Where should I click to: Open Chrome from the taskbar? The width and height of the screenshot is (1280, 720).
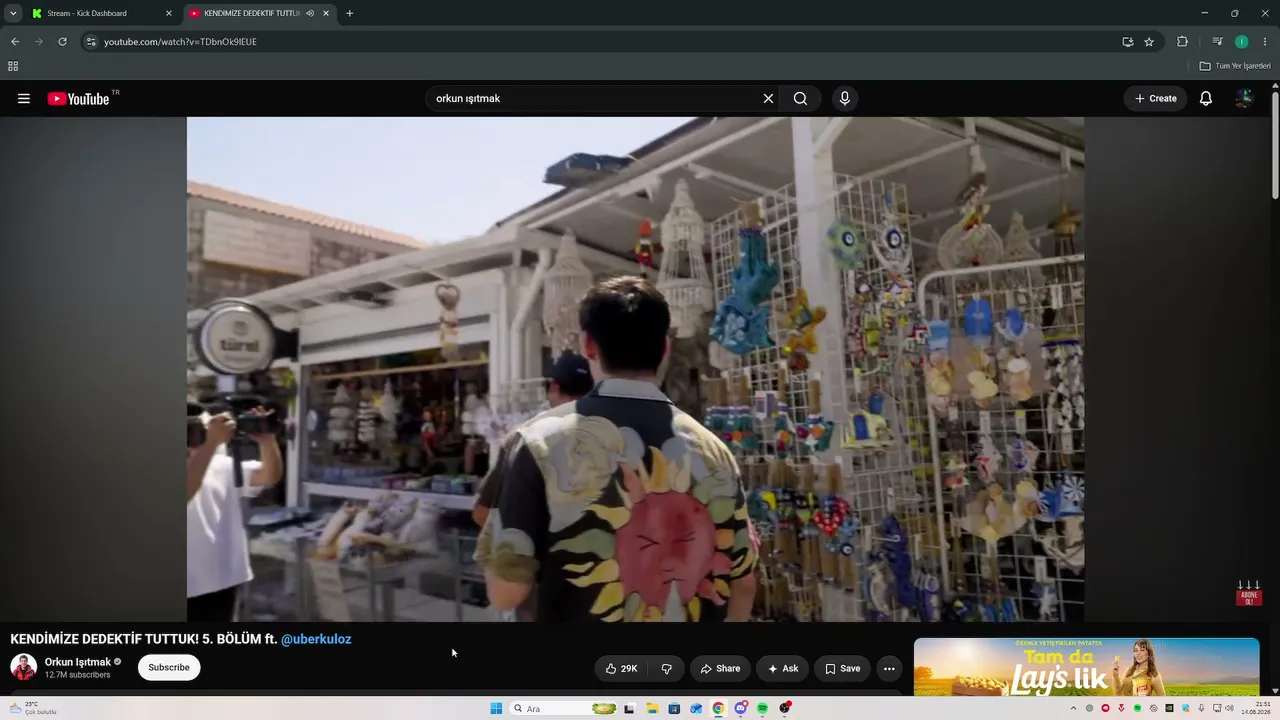[x=718, y=709]
